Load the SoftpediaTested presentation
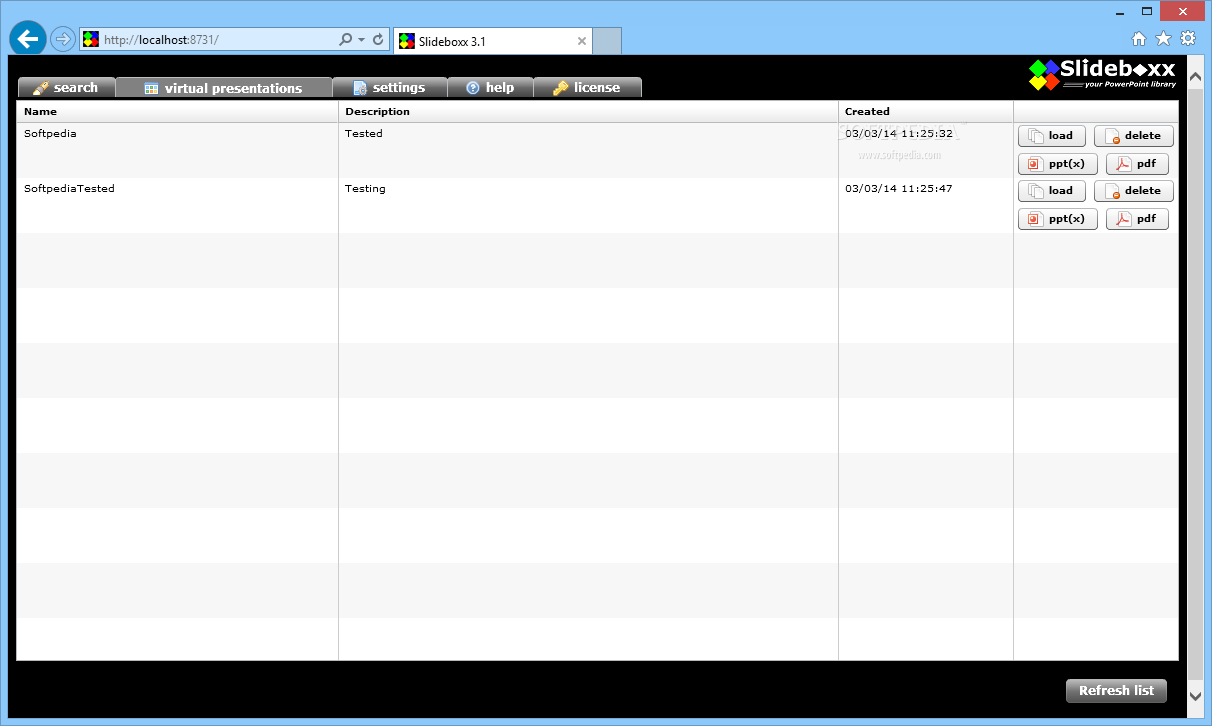 click(x=1052, y=191)
